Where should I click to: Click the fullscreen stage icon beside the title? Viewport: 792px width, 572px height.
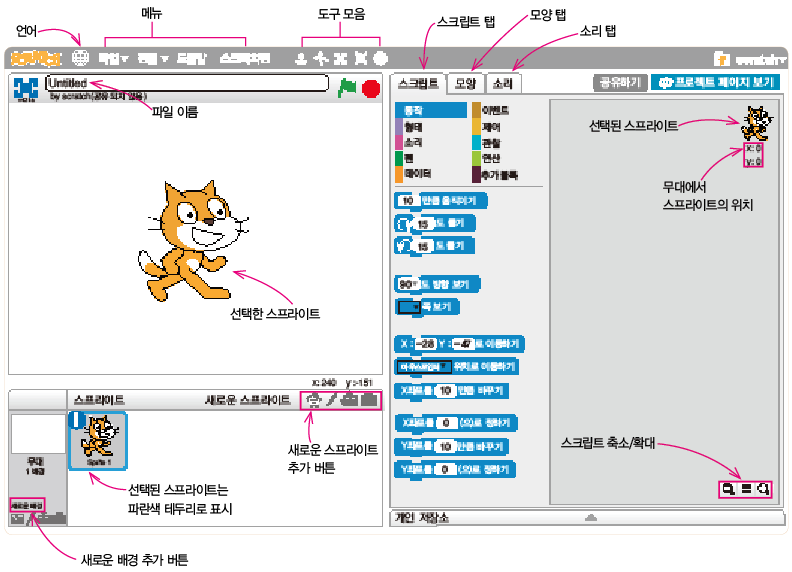25,89
